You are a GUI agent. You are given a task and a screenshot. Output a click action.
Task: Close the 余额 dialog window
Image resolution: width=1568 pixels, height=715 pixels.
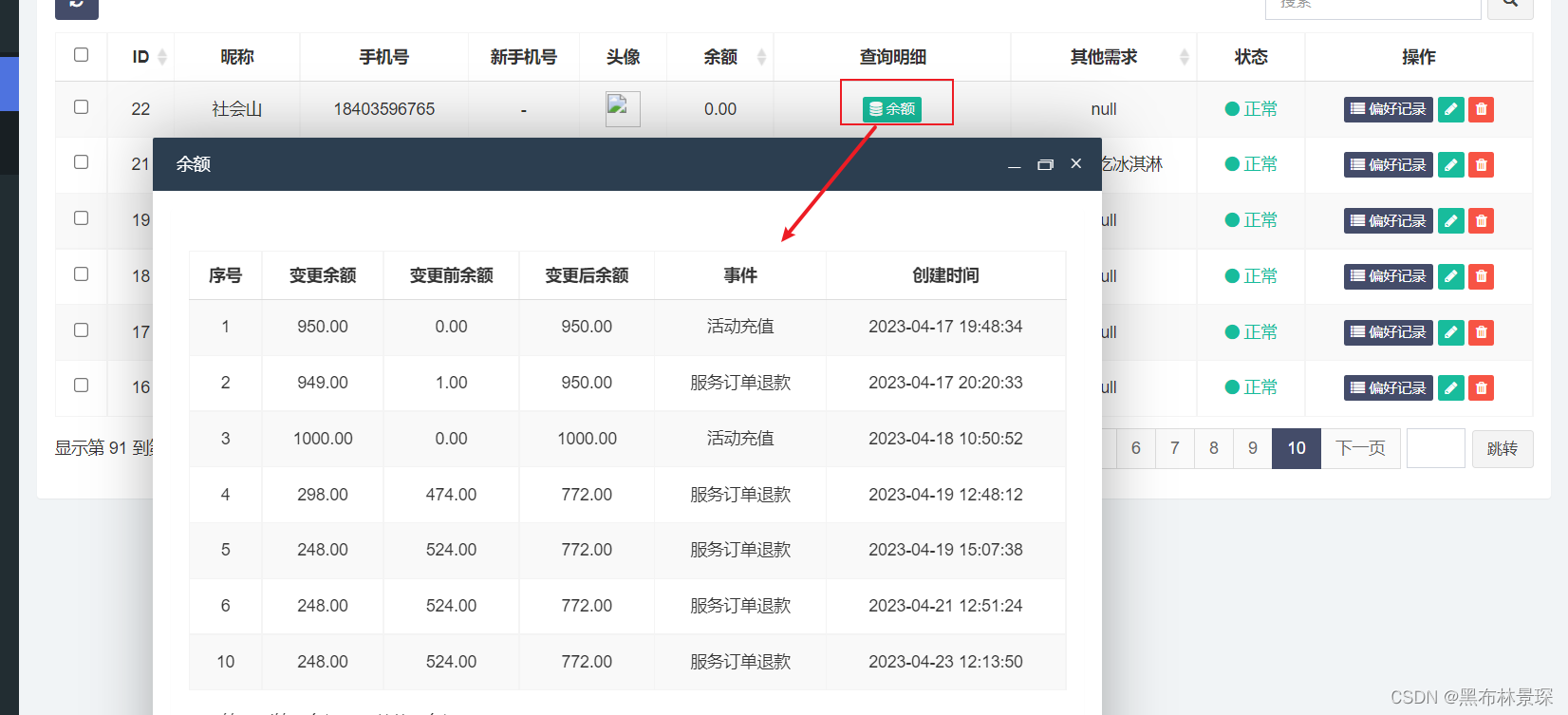click(x=1076, y=163)
